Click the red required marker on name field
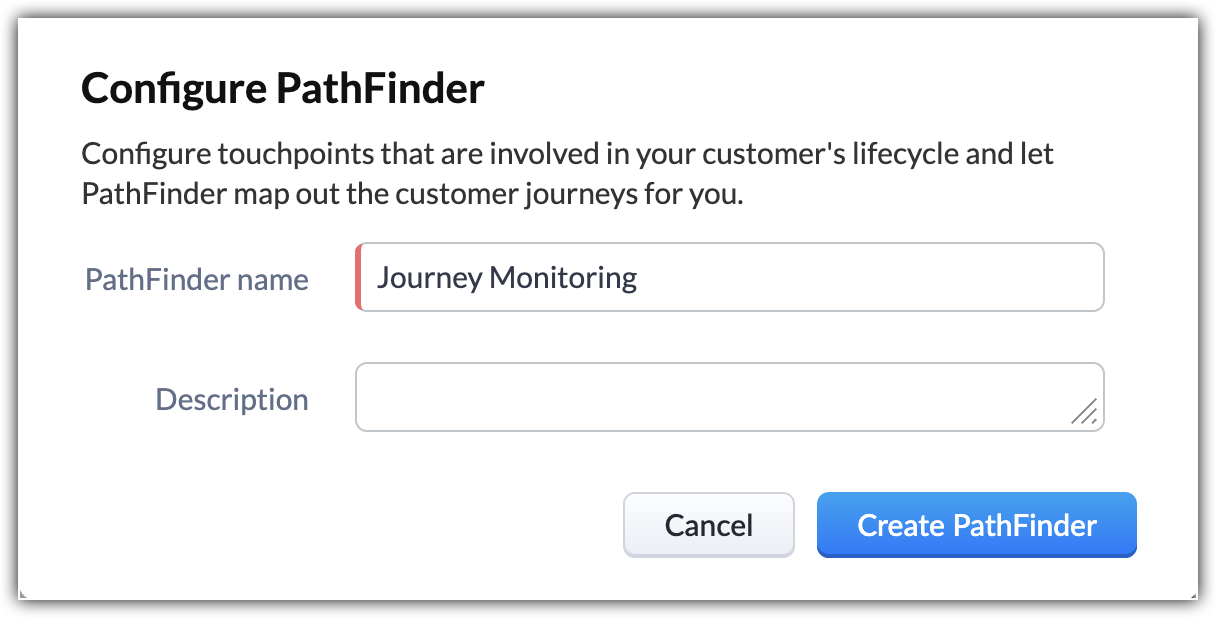The height and width of the screenshot is (618, 1216). point(358,277)
